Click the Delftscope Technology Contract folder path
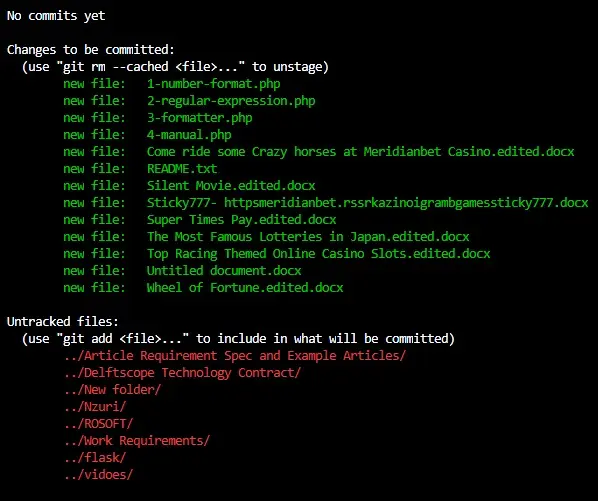Image resolution: width=598 pixels, height=501 pixels. 182,373
